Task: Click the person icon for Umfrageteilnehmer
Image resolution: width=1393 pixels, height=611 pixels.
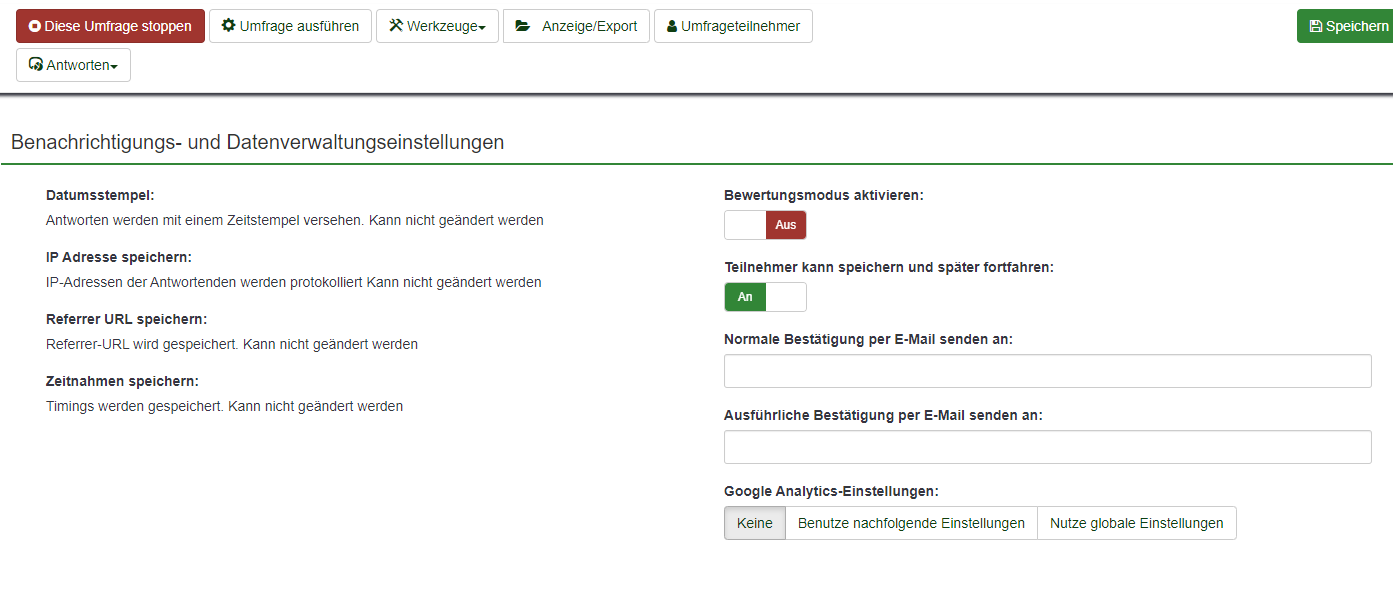Action: 672,27
